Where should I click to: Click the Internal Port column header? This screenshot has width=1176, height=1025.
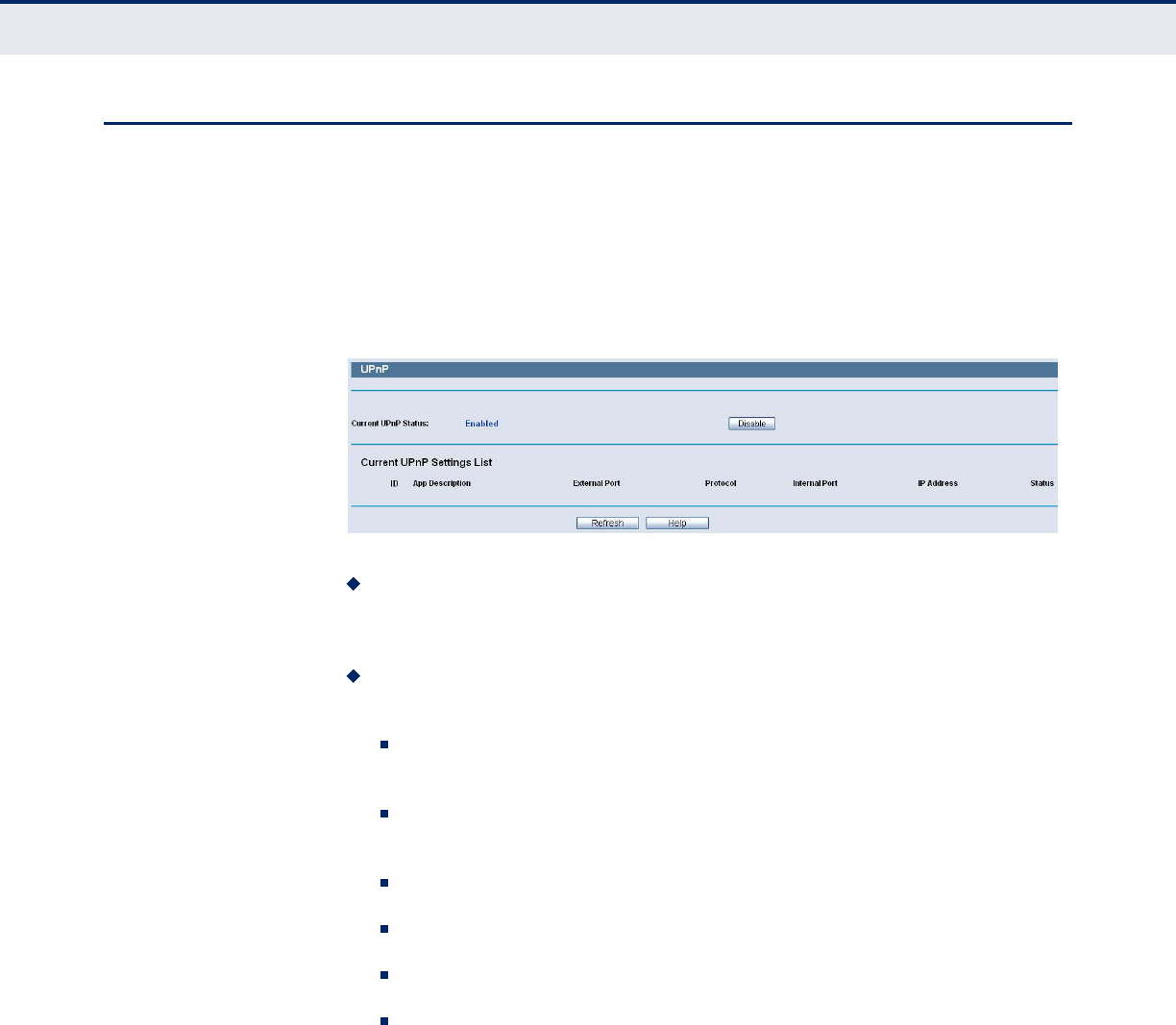pos(815,483)
